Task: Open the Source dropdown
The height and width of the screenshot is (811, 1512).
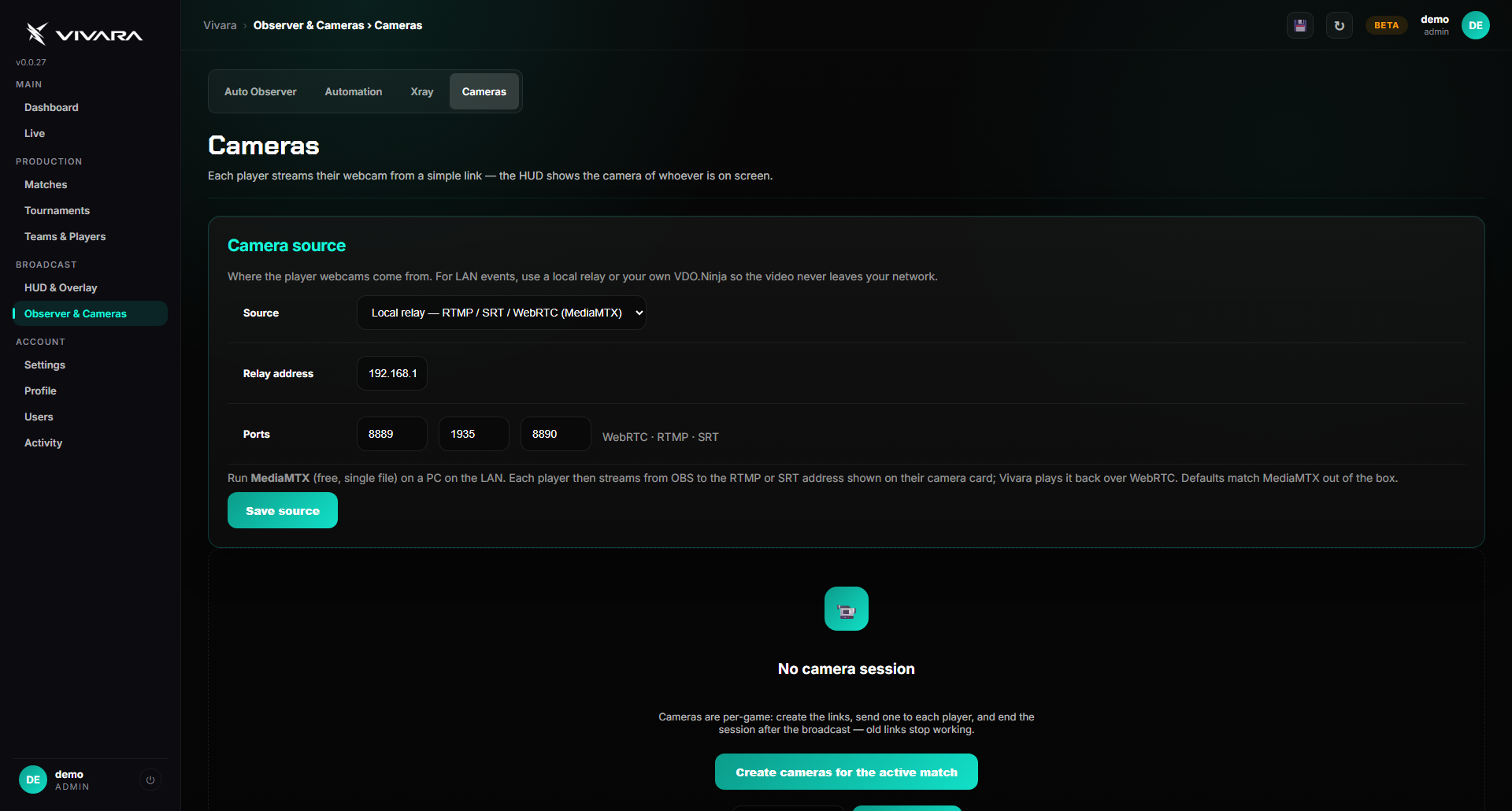Action: pyautogui.click(x=502, y=313)
